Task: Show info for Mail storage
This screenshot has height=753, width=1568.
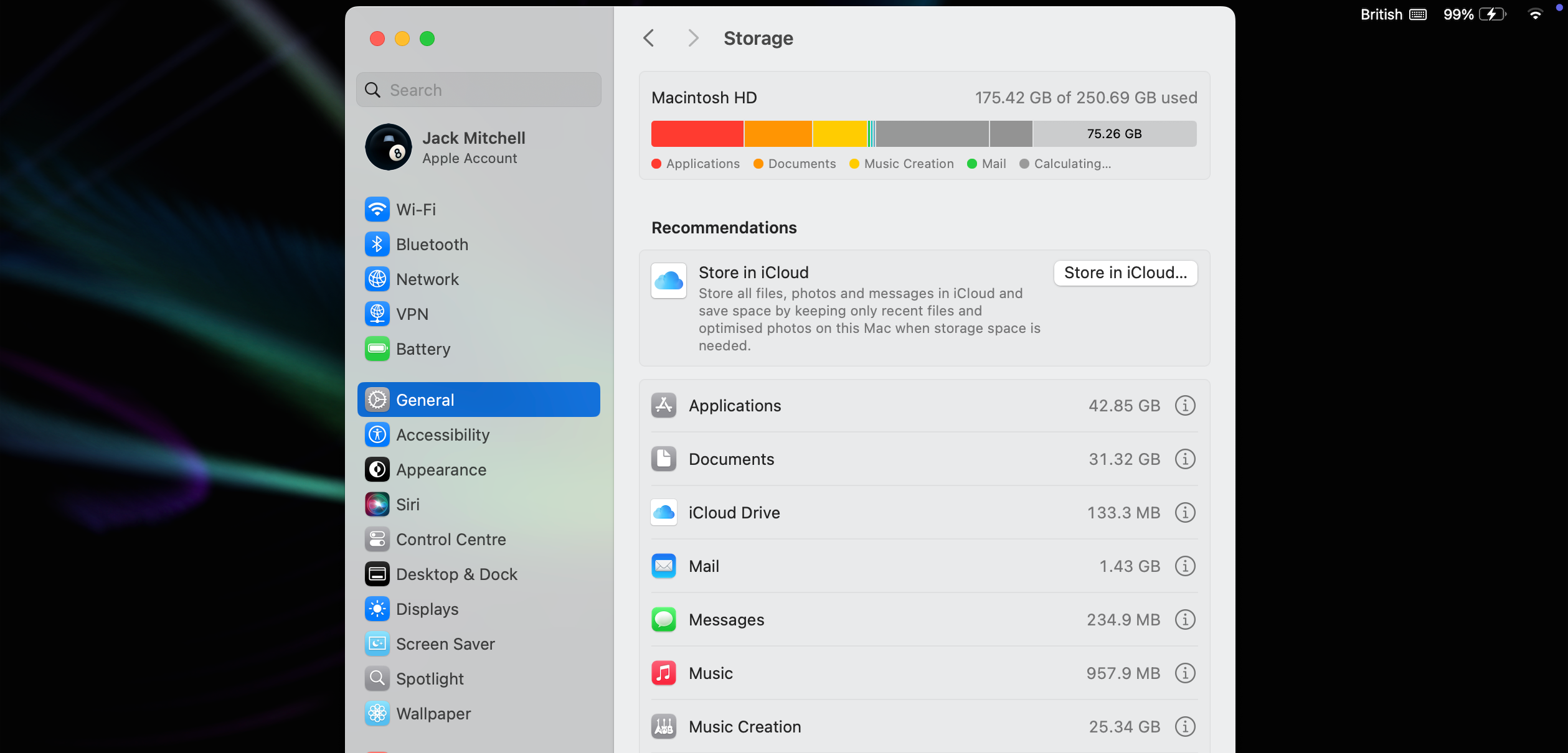Action: [1184, 566]
